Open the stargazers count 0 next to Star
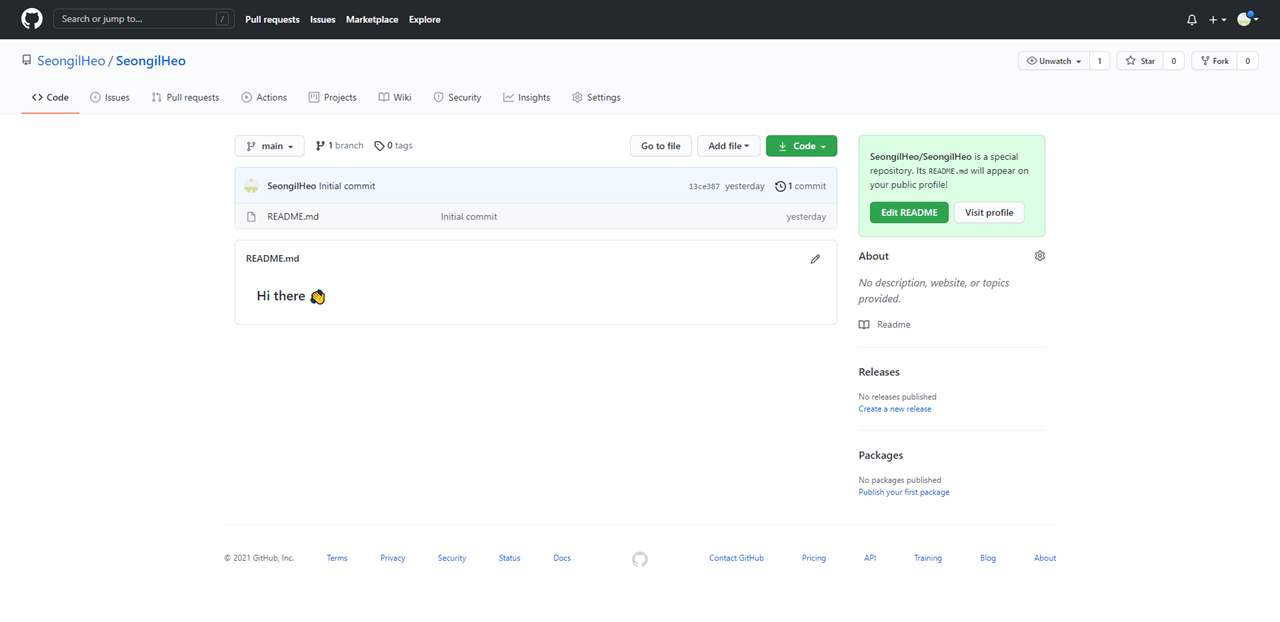The height and width of the screenshot is (622, 1280). click(x=1173, y=61)
